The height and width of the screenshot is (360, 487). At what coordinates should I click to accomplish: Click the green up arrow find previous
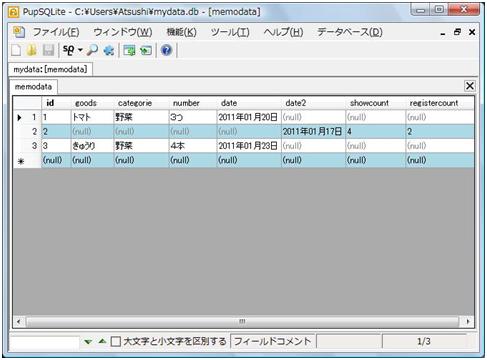102,341
